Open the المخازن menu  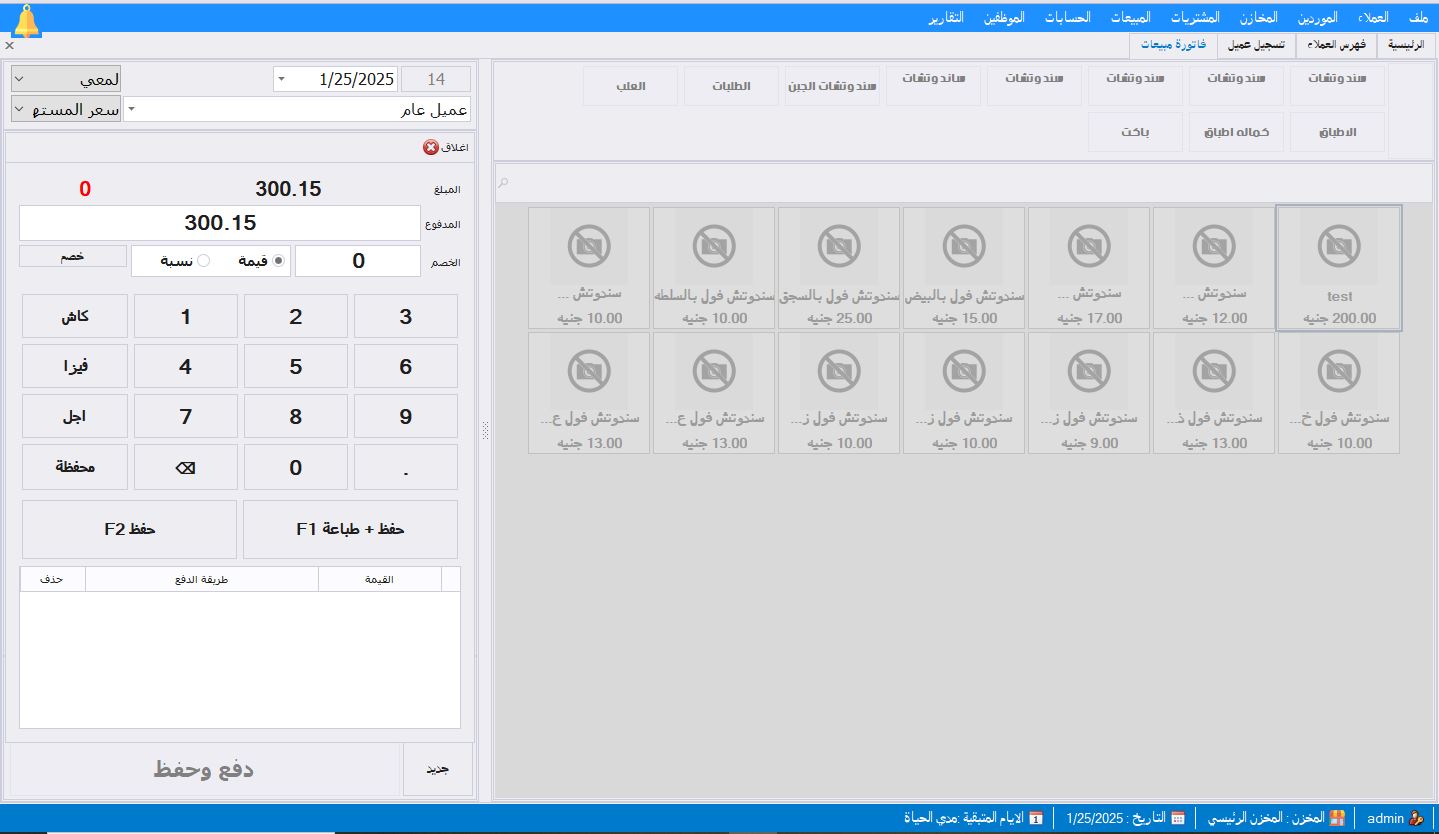pyautogui.click(x=1259, y=18)
